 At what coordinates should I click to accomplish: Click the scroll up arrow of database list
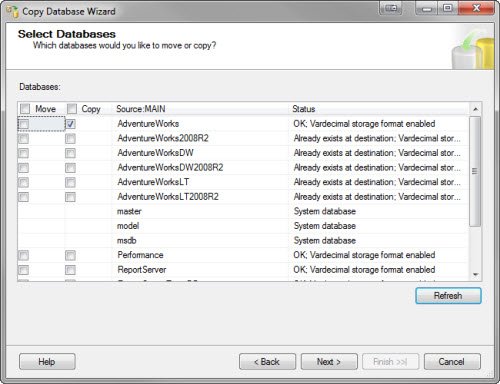point(476,109)
